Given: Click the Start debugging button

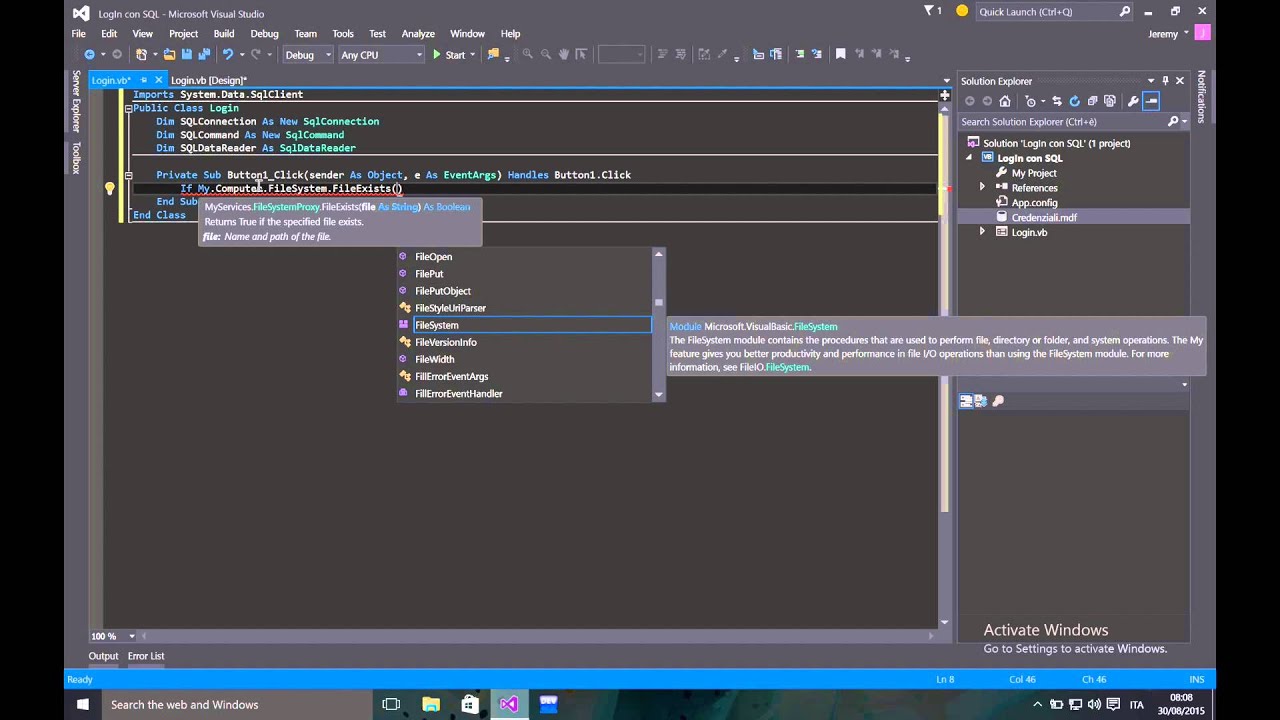Looking at the screenshot, I should [449, 55].
